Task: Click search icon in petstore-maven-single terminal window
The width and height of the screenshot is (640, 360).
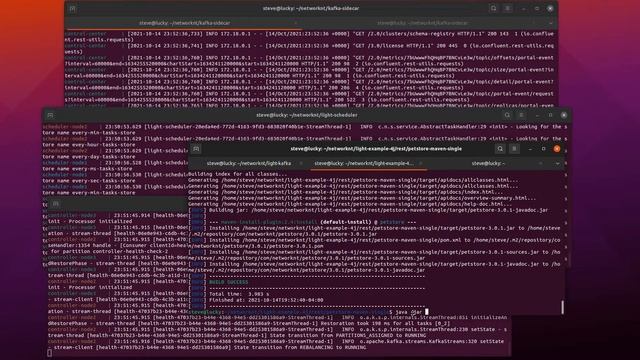Action: pyautogui.click(x=500, y=149)
